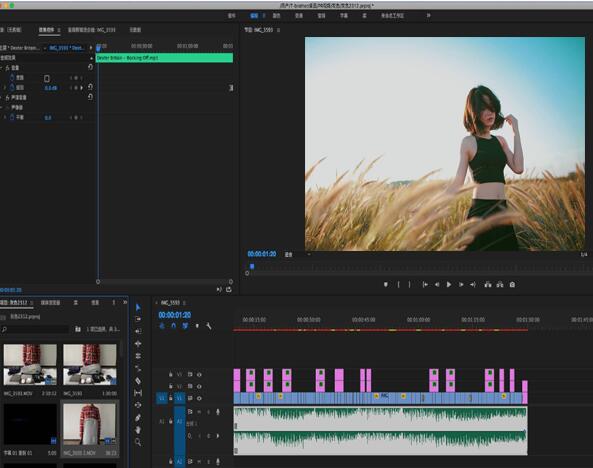
Task: Step forward one frame in Program monitor
Action: pos(461,285)
